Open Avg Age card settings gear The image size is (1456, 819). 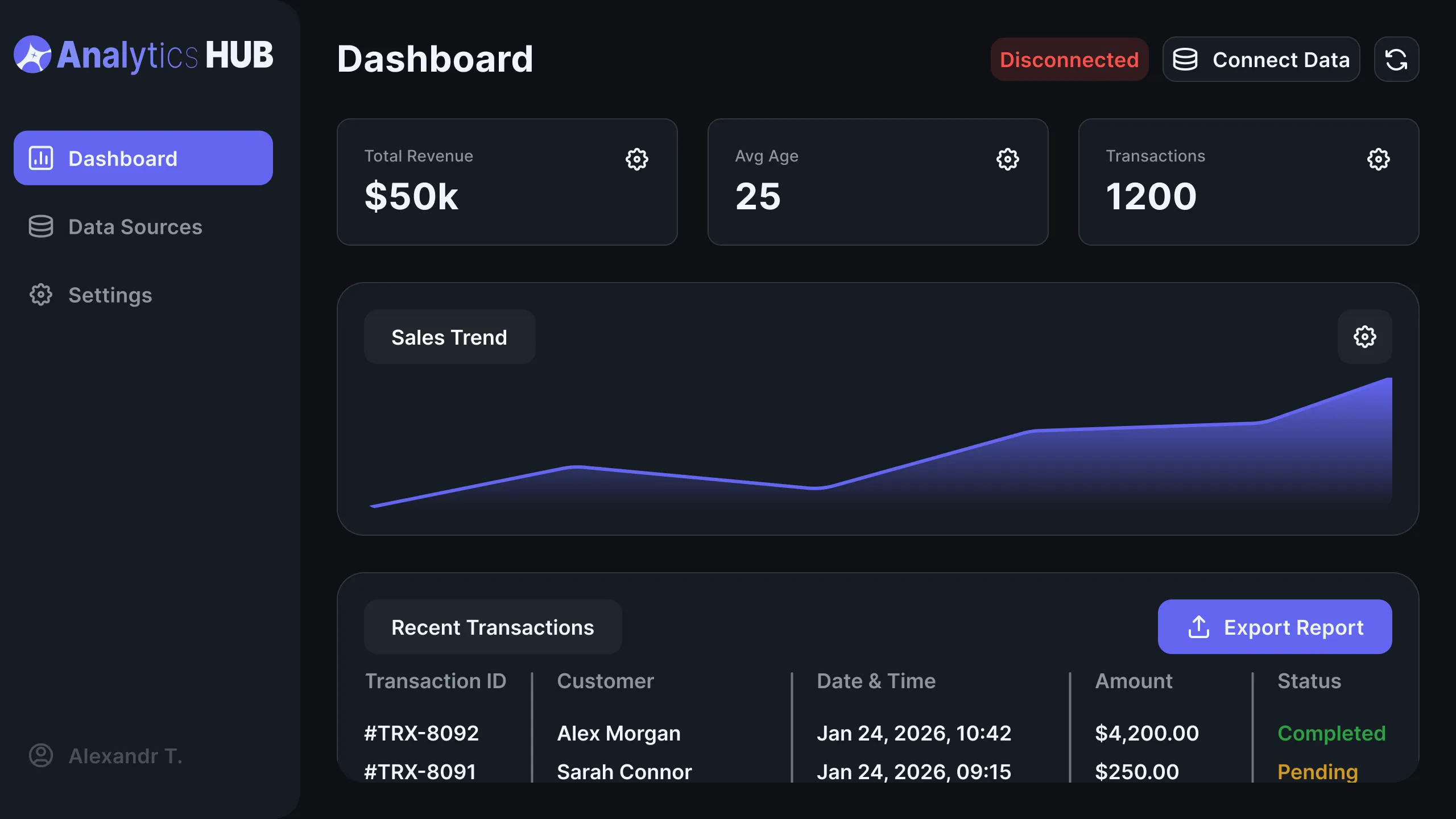click(x=1007, y=159)
